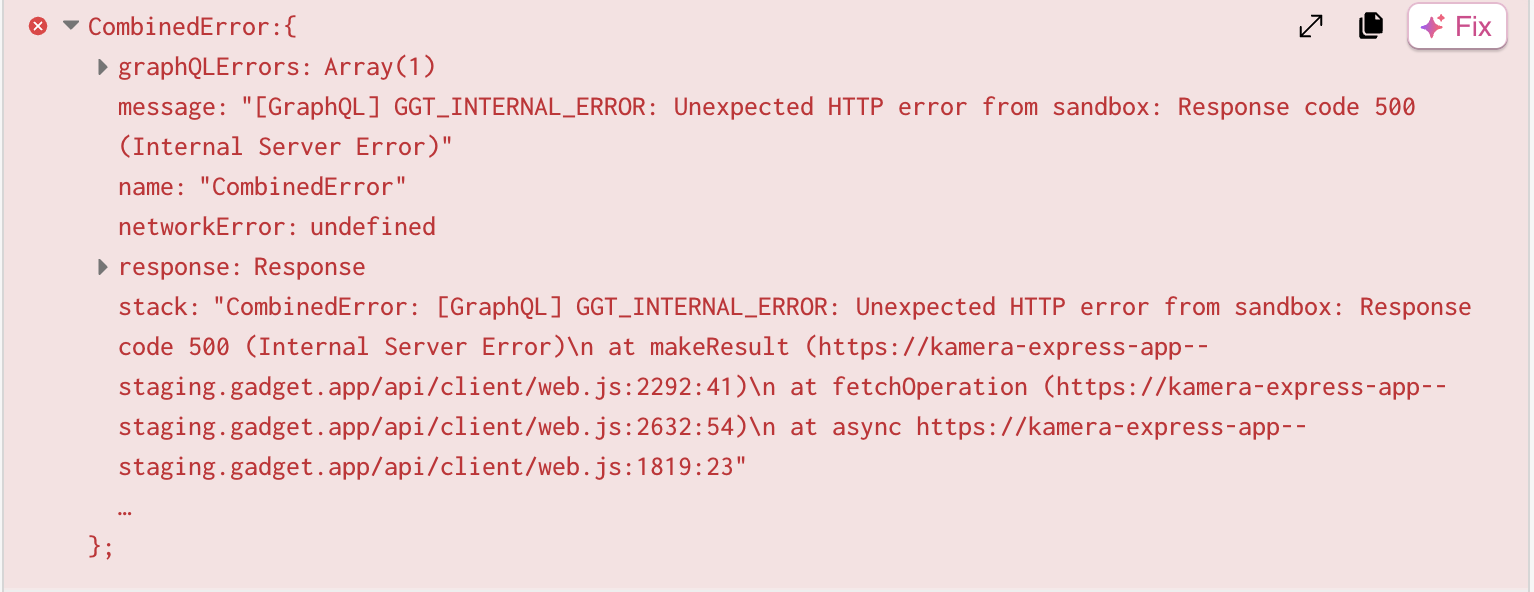Expand the response: Response property
The width and height of the screenshot is (1534, 592).
pyautogui.click(x=103, y=266)
